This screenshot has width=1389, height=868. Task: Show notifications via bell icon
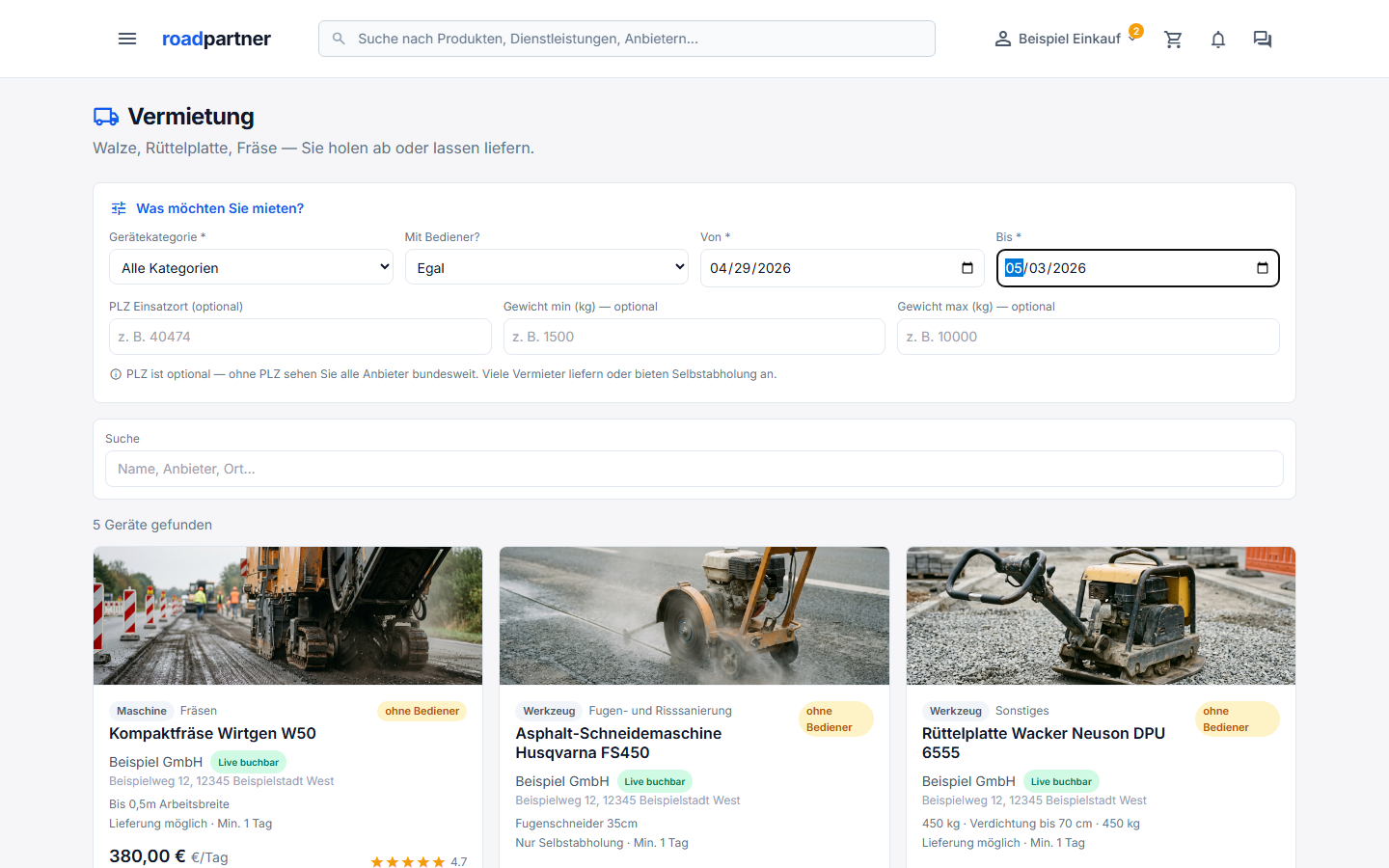pos(1218,39)
